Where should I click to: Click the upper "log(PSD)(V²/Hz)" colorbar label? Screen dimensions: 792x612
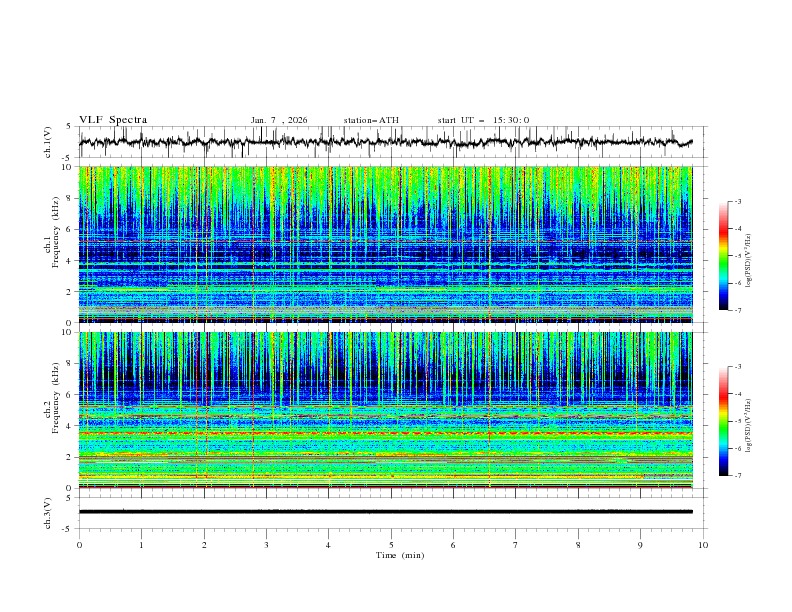pyautogui.click(x=749, y=261)
